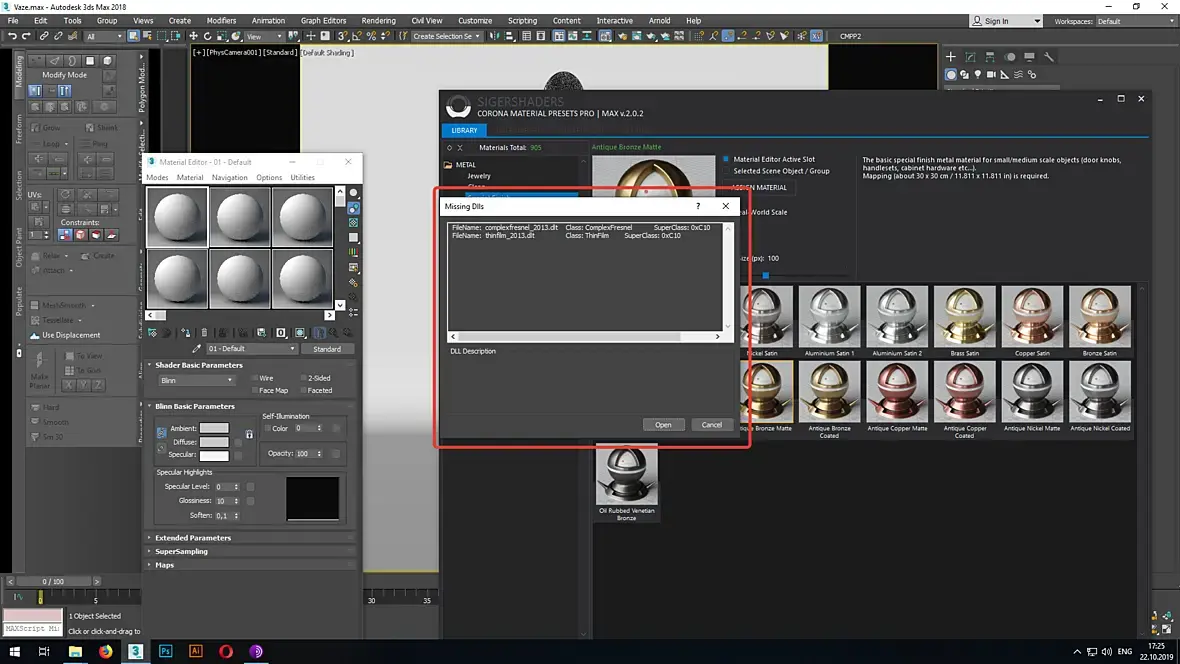Open the 01 - Default material name dropdown
This screenshot has height=664, width=1180.
[x=251, y=349]
